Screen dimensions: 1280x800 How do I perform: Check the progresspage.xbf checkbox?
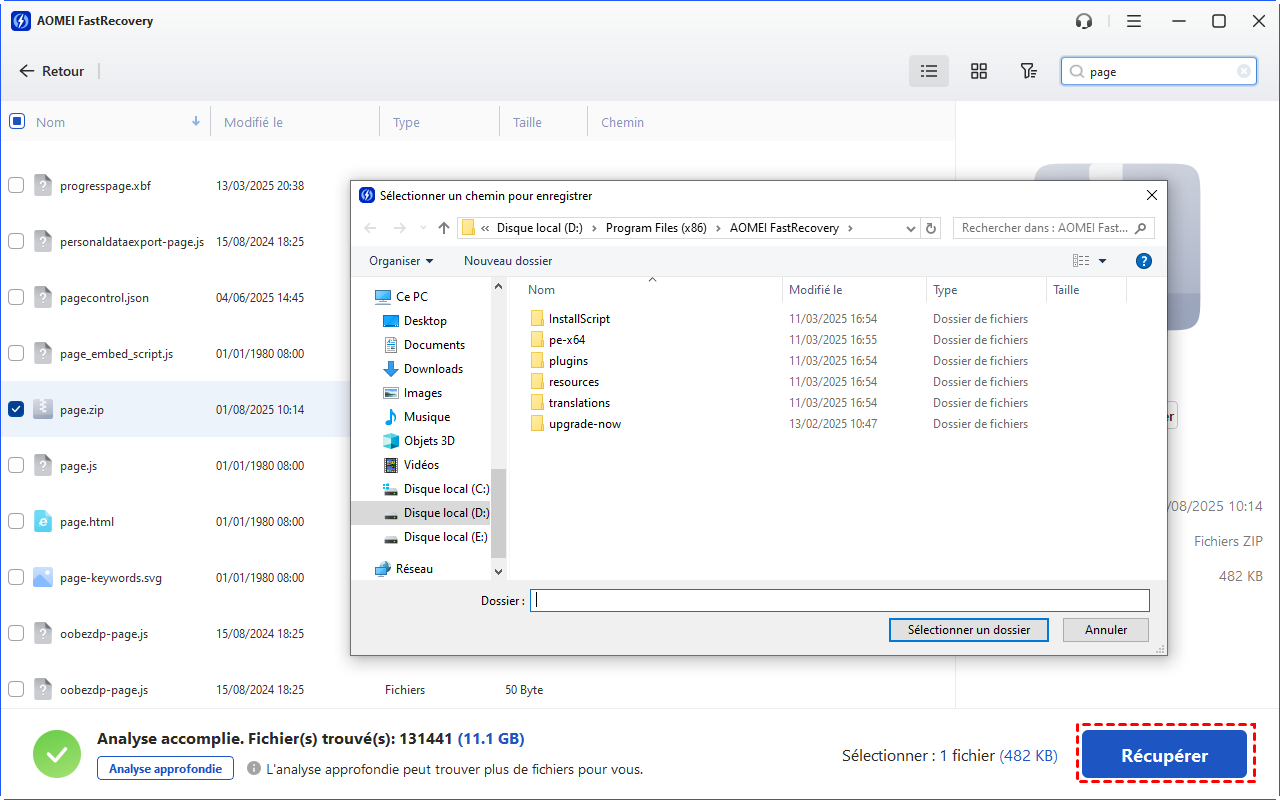16,185
